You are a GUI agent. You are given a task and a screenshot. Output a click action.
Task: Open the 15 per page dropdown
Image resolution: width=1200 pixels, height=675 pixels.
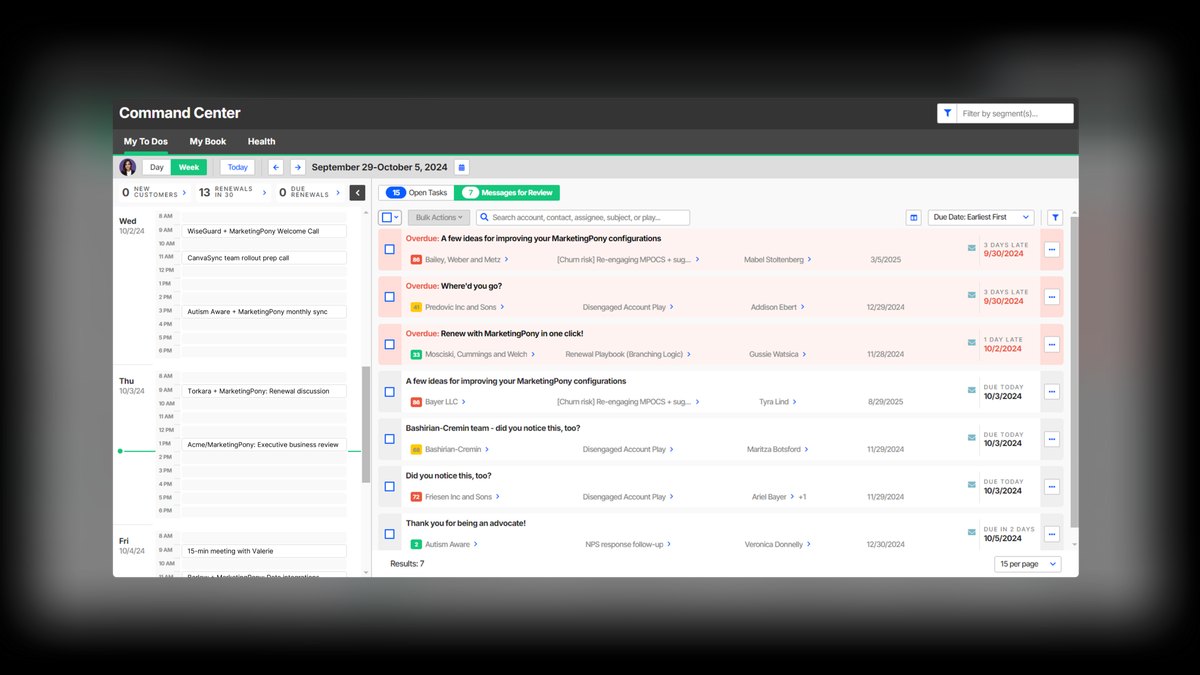pos(1028,564)
